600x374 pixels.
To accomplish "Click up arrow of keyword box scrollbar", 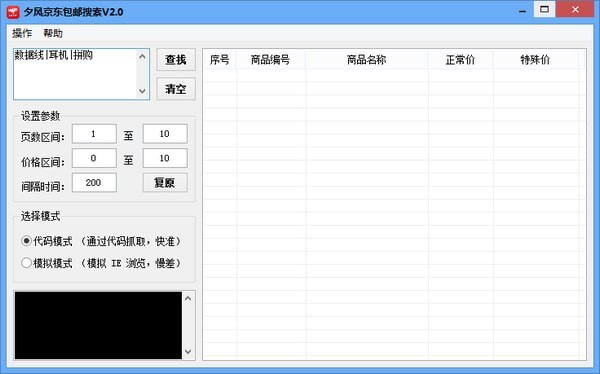I will click(x=142, y=57).
